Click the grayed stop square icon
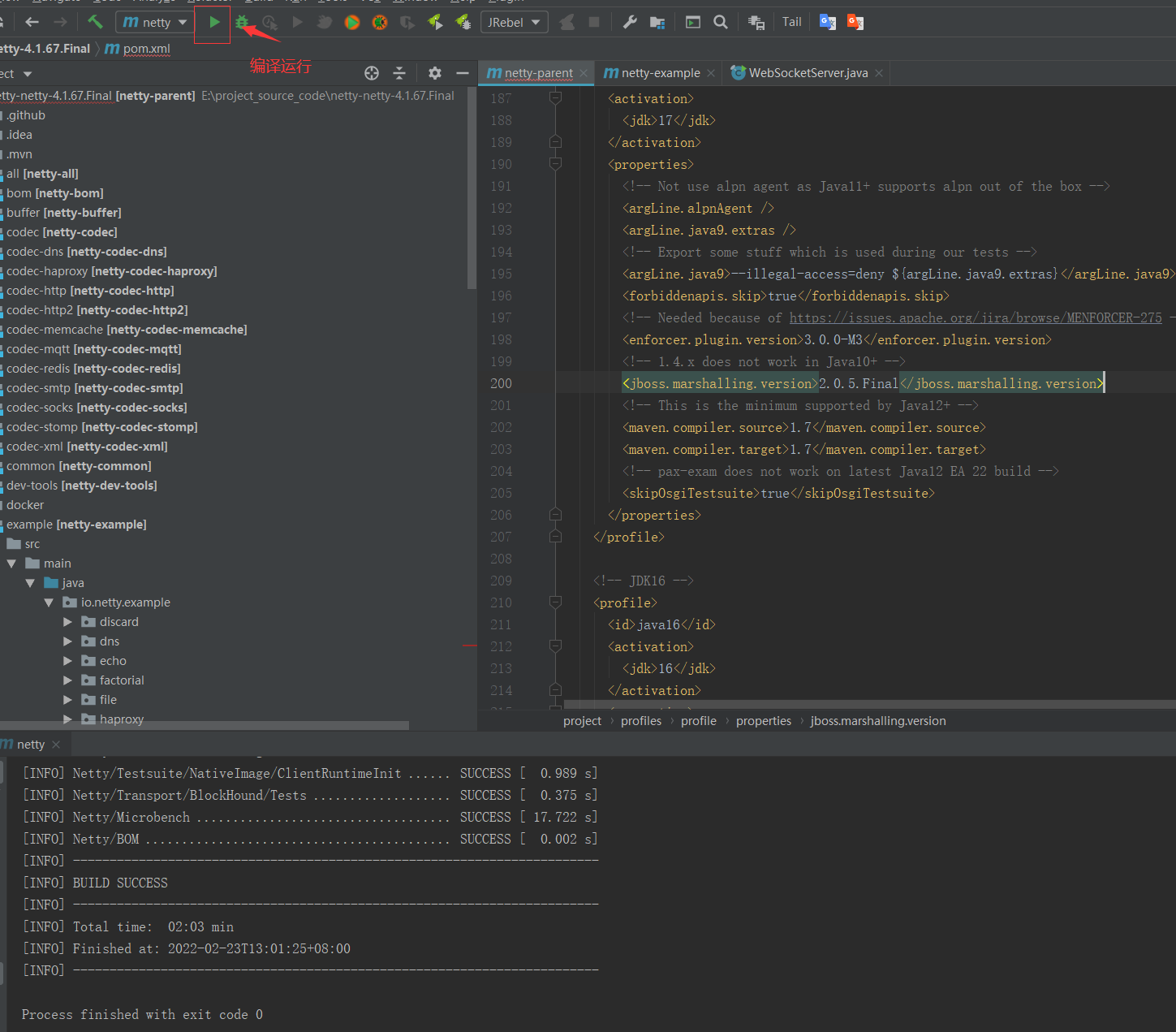The image size is (1176, 1032). pyautogui.click(x=594, y=22)
